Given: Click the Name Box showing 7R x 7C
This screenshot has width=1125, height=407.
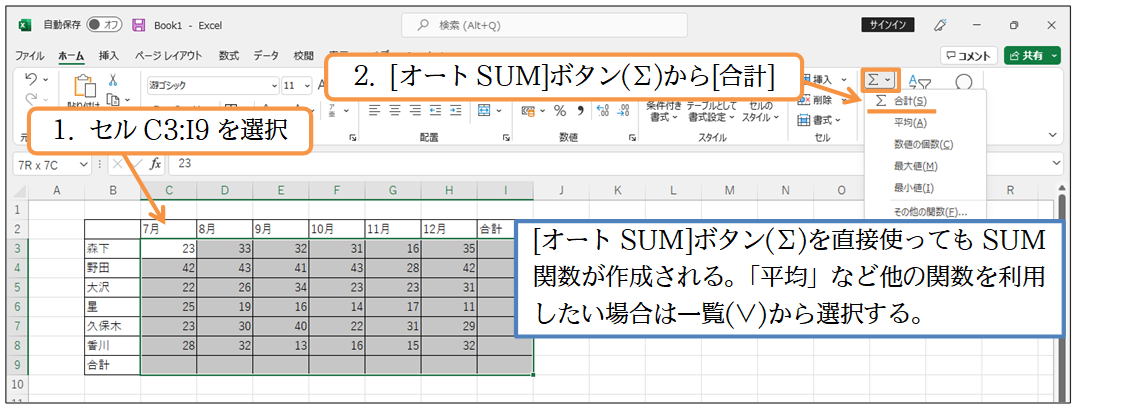Looking at the screenshot, I should [50, 164].
